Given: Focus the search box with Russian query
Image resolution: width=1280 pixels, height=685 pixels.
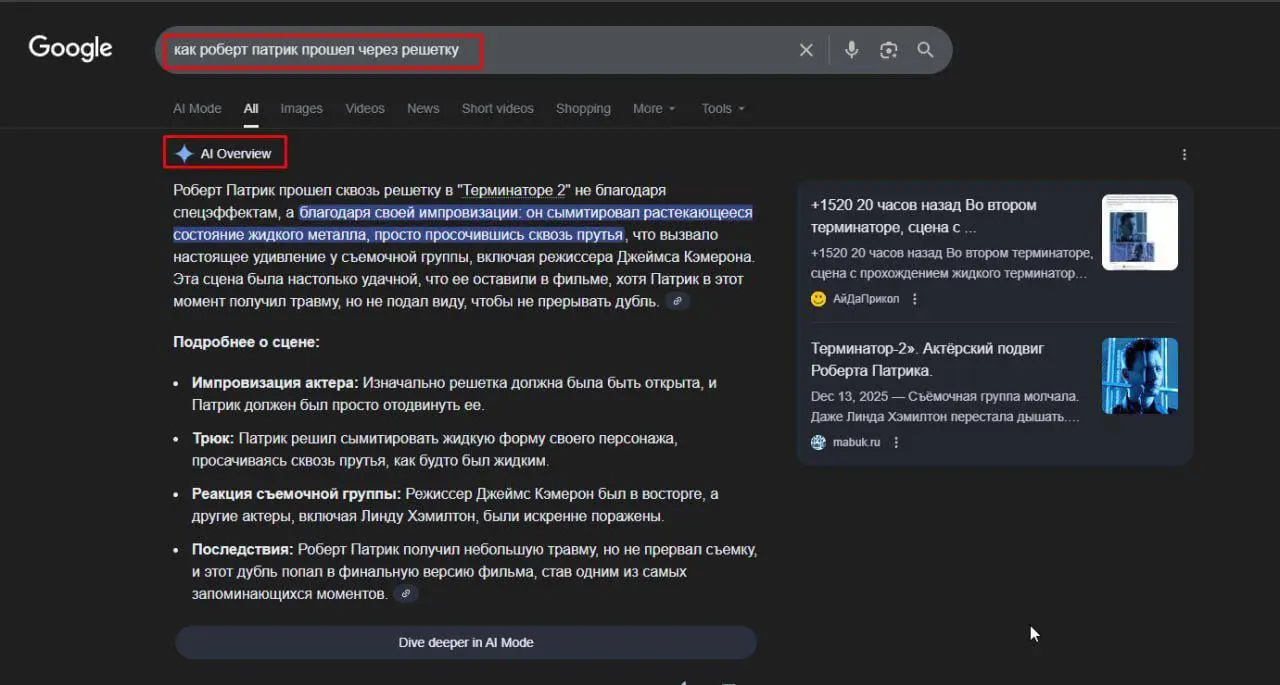Looking at the screenshot, I should [480, 50].
